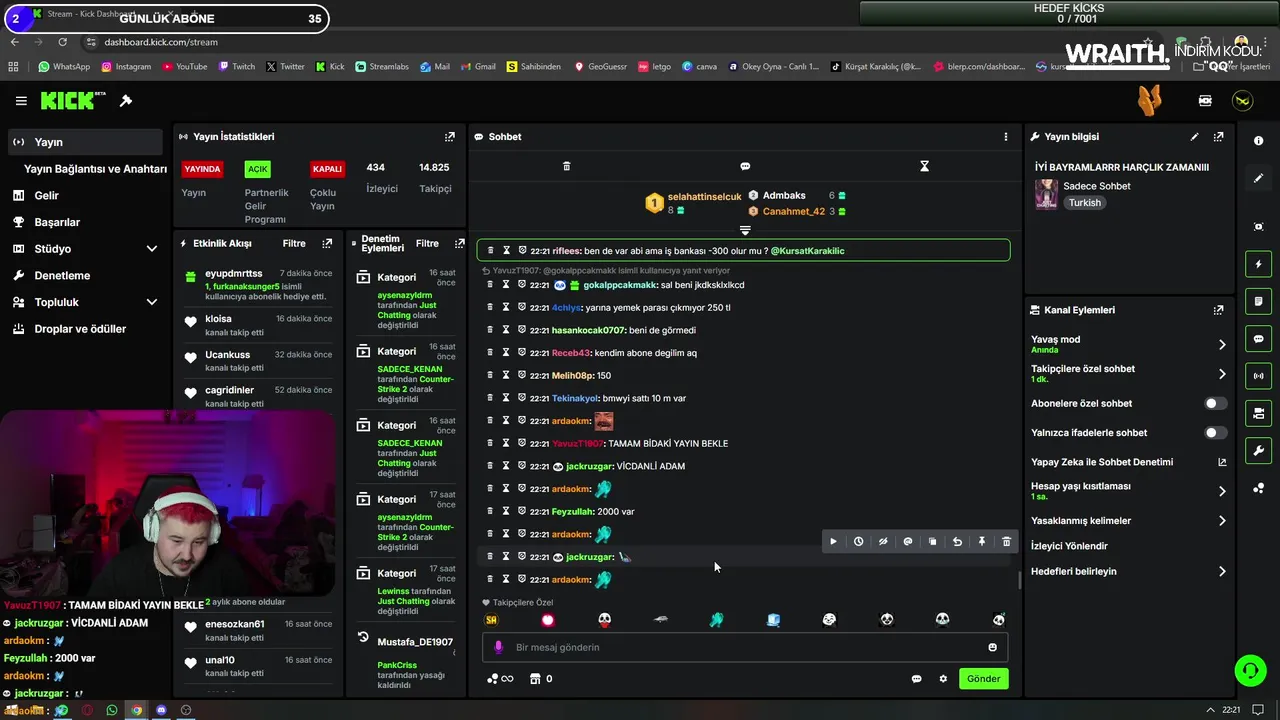1280x720 pixels.
Task: Click the copy icon in message toolbar
Action: pos(932,541)
